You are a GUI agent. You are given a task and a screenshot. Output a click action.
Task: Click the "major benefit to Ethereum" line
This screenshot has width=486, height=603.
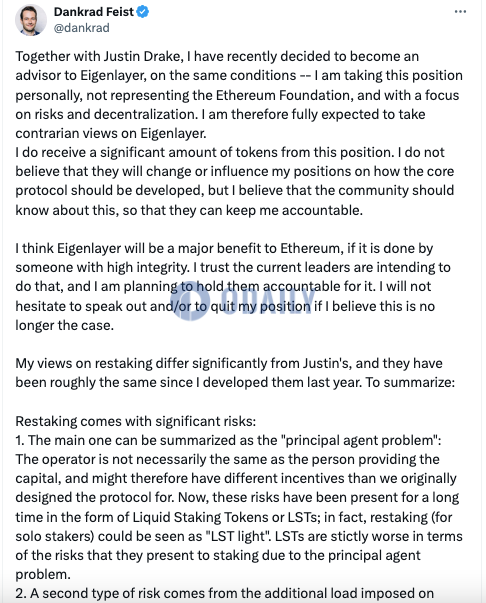pyautogui.click(x=224, y=248)
